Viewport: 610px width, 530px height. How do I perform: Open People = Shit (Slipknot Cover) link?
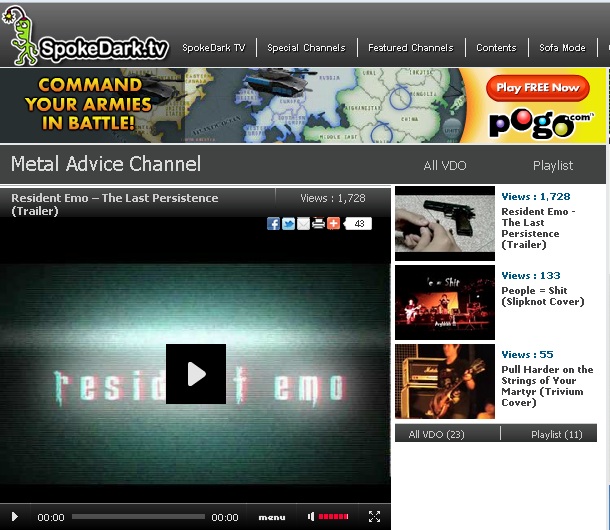click(543, 296)
